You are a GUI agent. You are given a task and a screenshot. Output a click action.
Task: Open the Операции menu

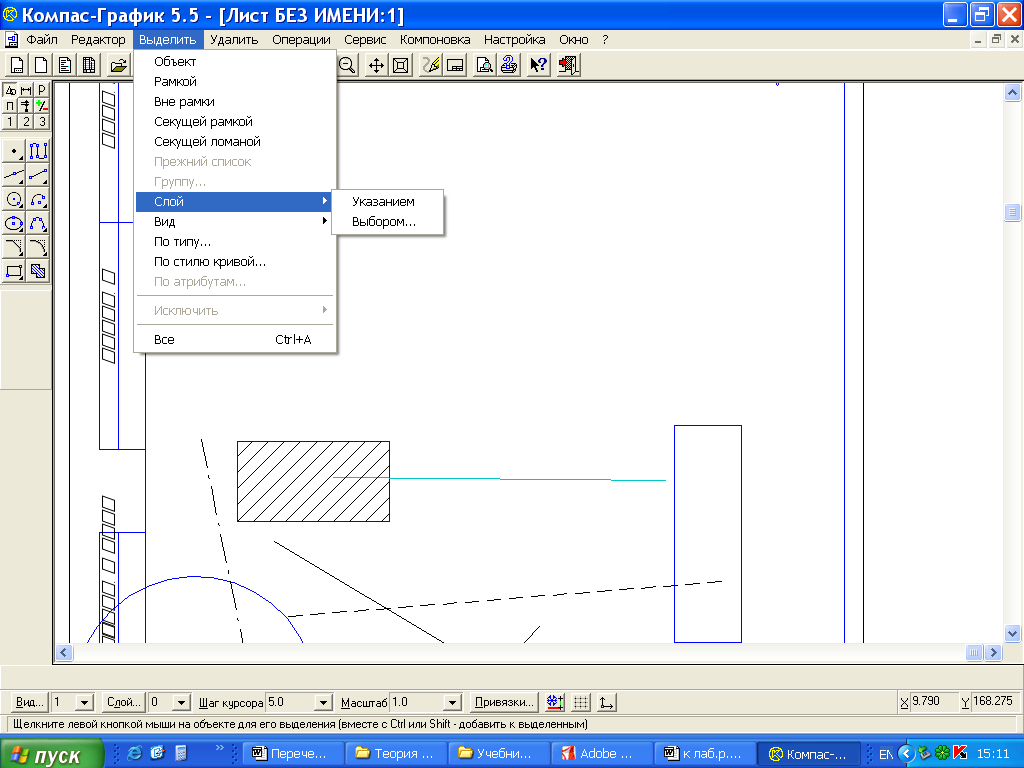click(301, 40)
